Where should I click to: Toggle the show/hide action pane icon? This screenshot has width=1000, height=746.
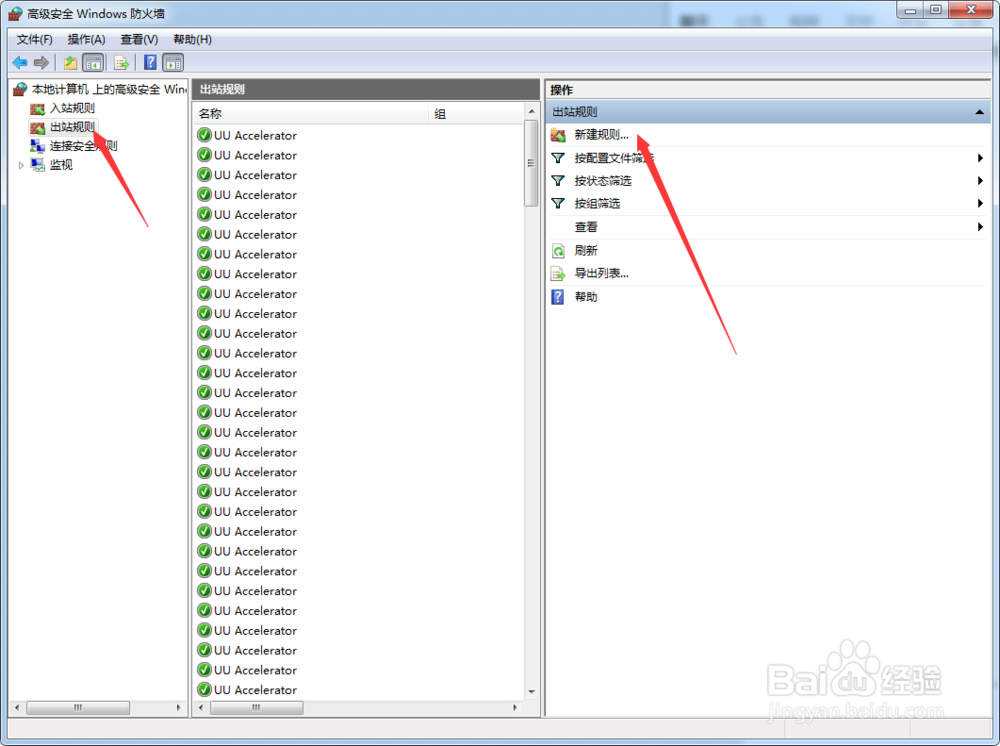pos(173,62)
